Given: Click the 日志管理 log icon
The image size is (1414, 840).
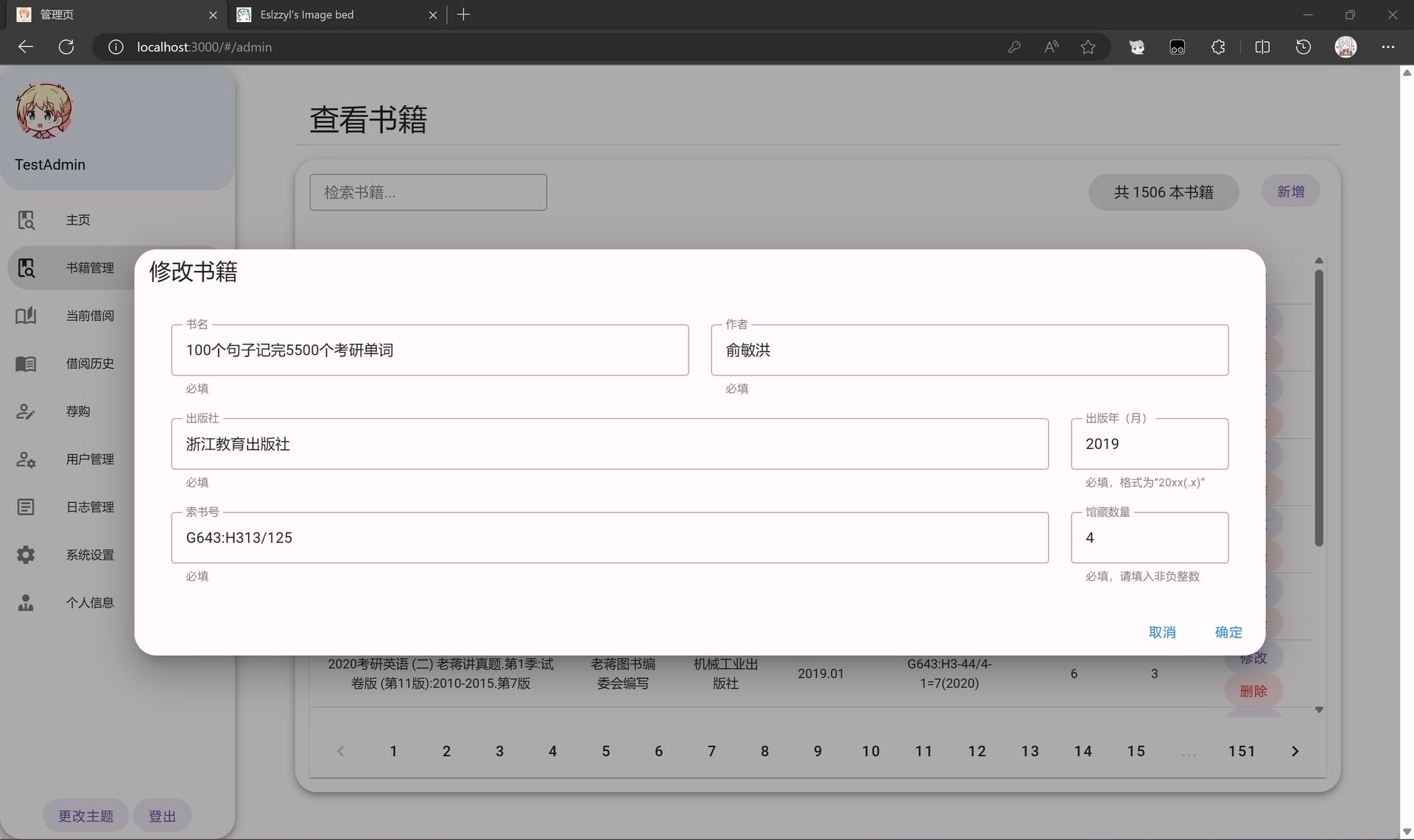Looking at the screenshot, I should [x=26, y=507].
